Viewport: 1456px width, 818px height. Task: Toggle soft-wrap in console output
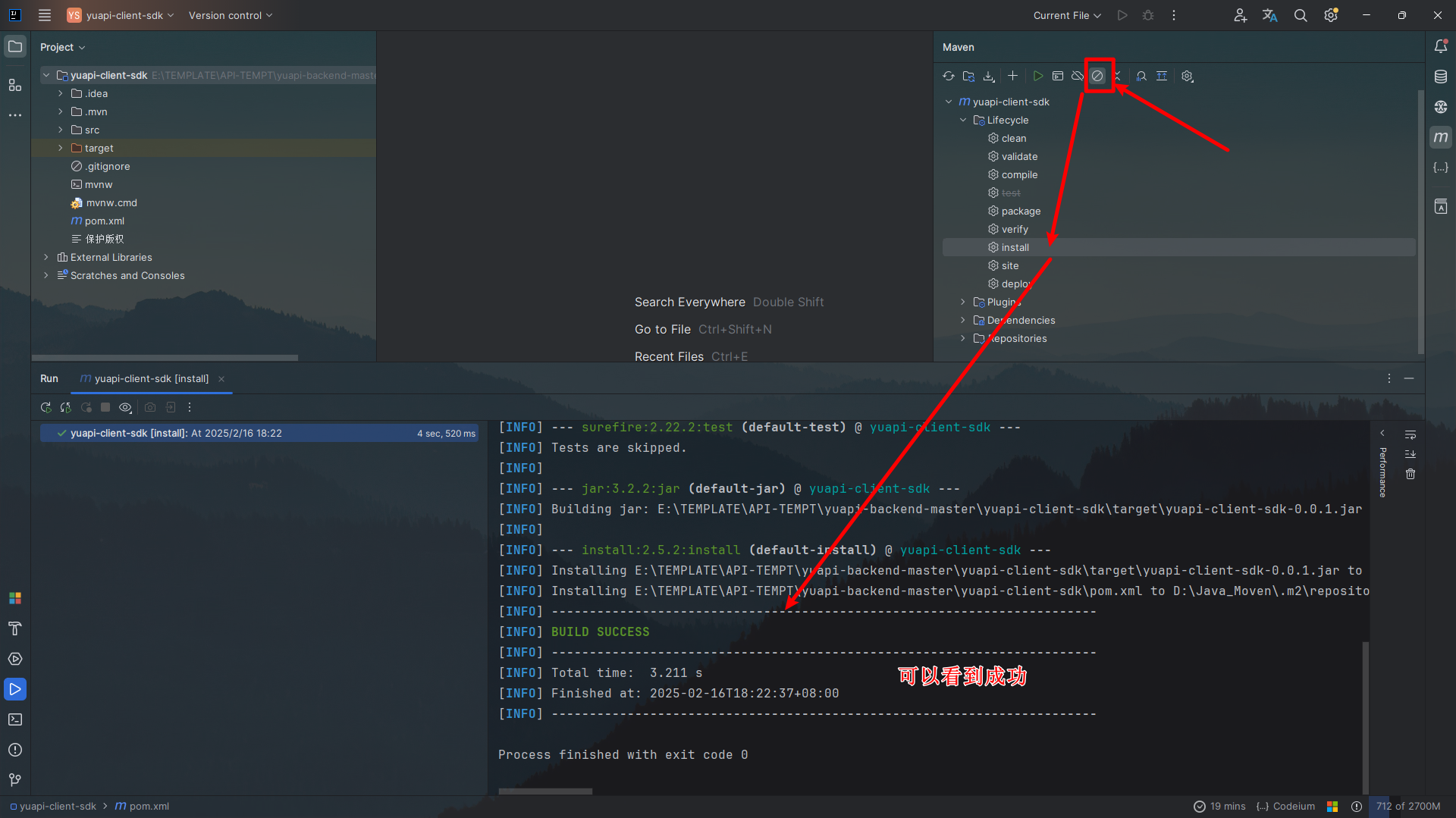click(1410, 435)
